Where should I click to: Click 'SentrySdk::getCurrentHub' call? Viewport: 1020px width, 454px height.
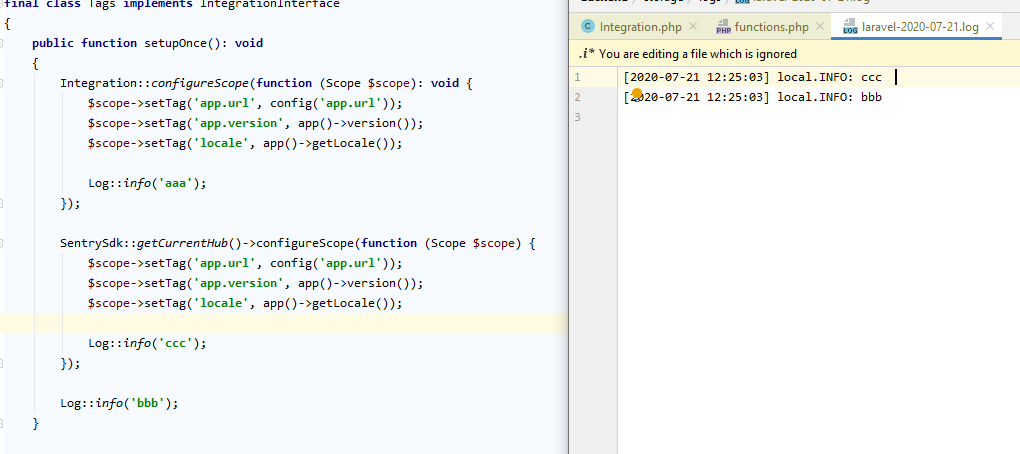[x=144, y=243]
